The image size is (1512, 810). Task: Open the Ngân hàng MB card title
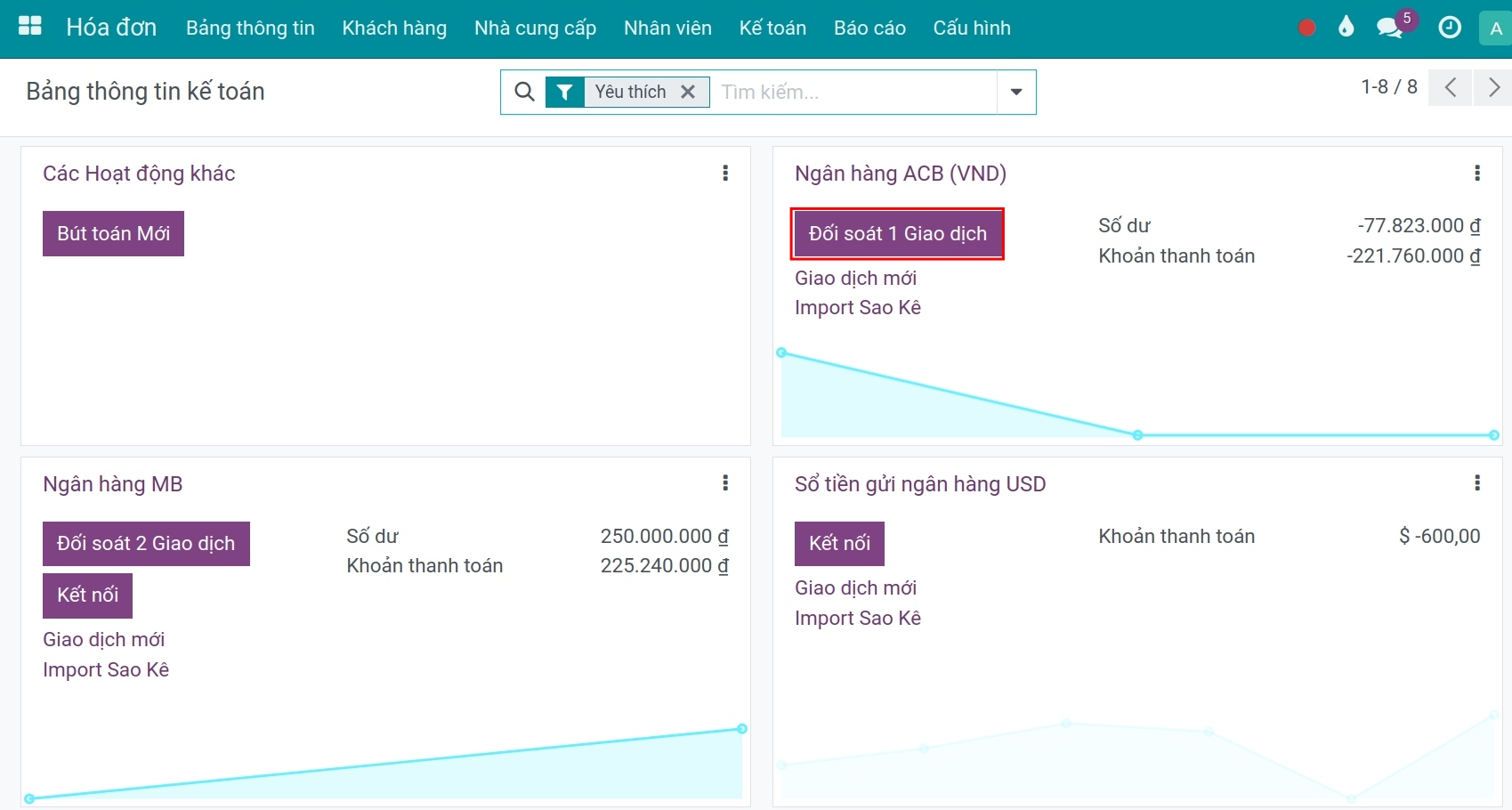coord(113,484)
